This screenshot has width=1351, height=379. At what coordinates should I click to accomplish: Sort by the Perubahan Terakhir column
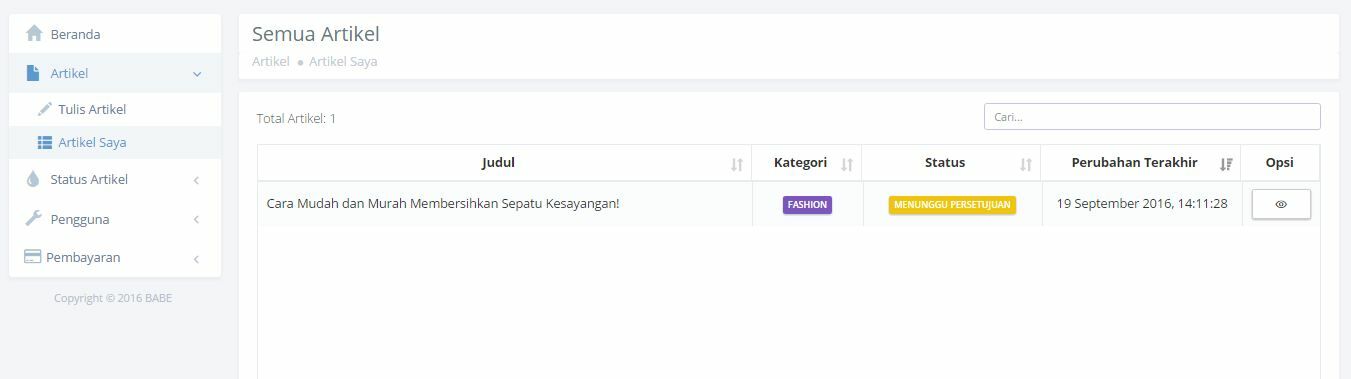(x=1226, y=165)
